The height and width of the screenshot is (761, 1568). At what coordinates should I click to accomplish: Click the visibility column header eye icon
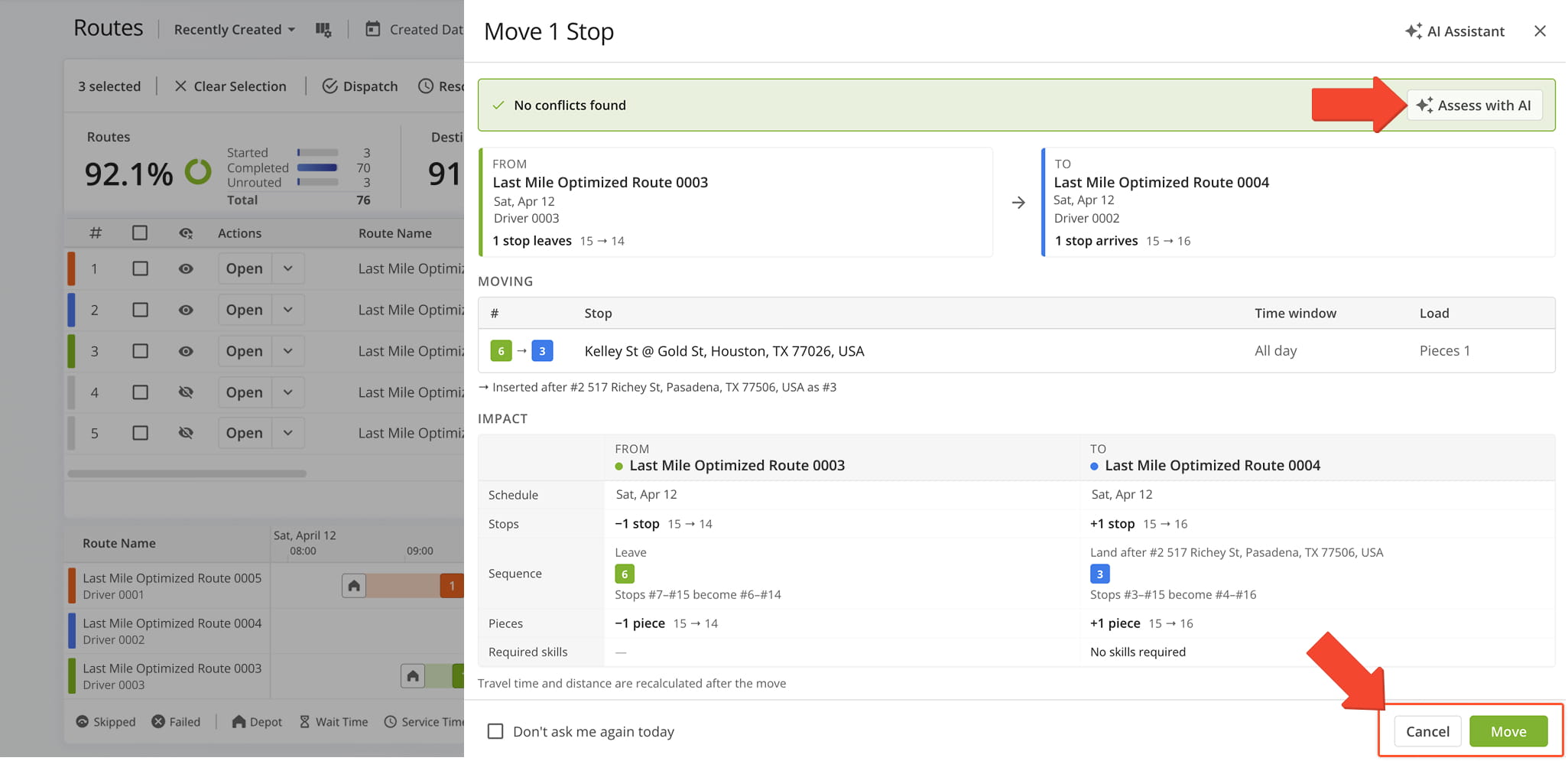click(186, 233)
